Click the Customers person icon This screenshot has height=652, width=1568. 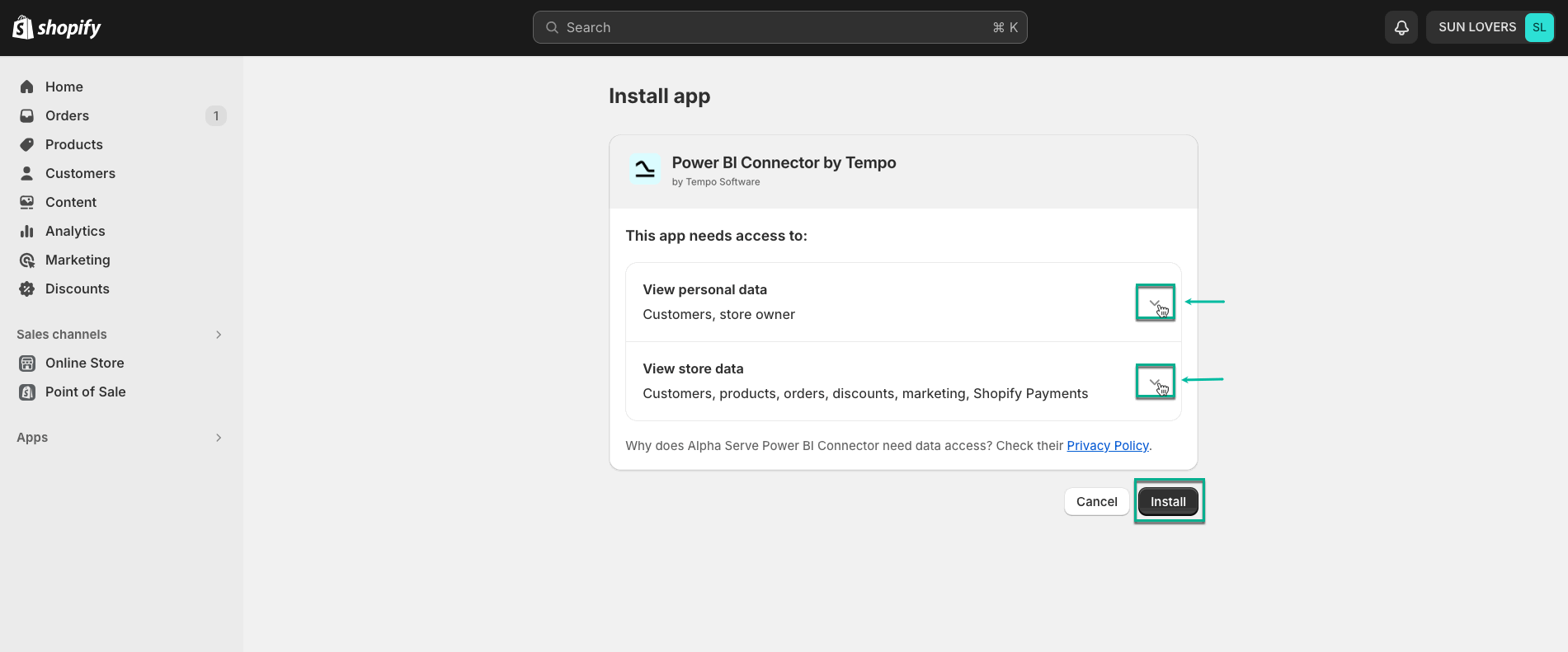[x=27, y=173]
